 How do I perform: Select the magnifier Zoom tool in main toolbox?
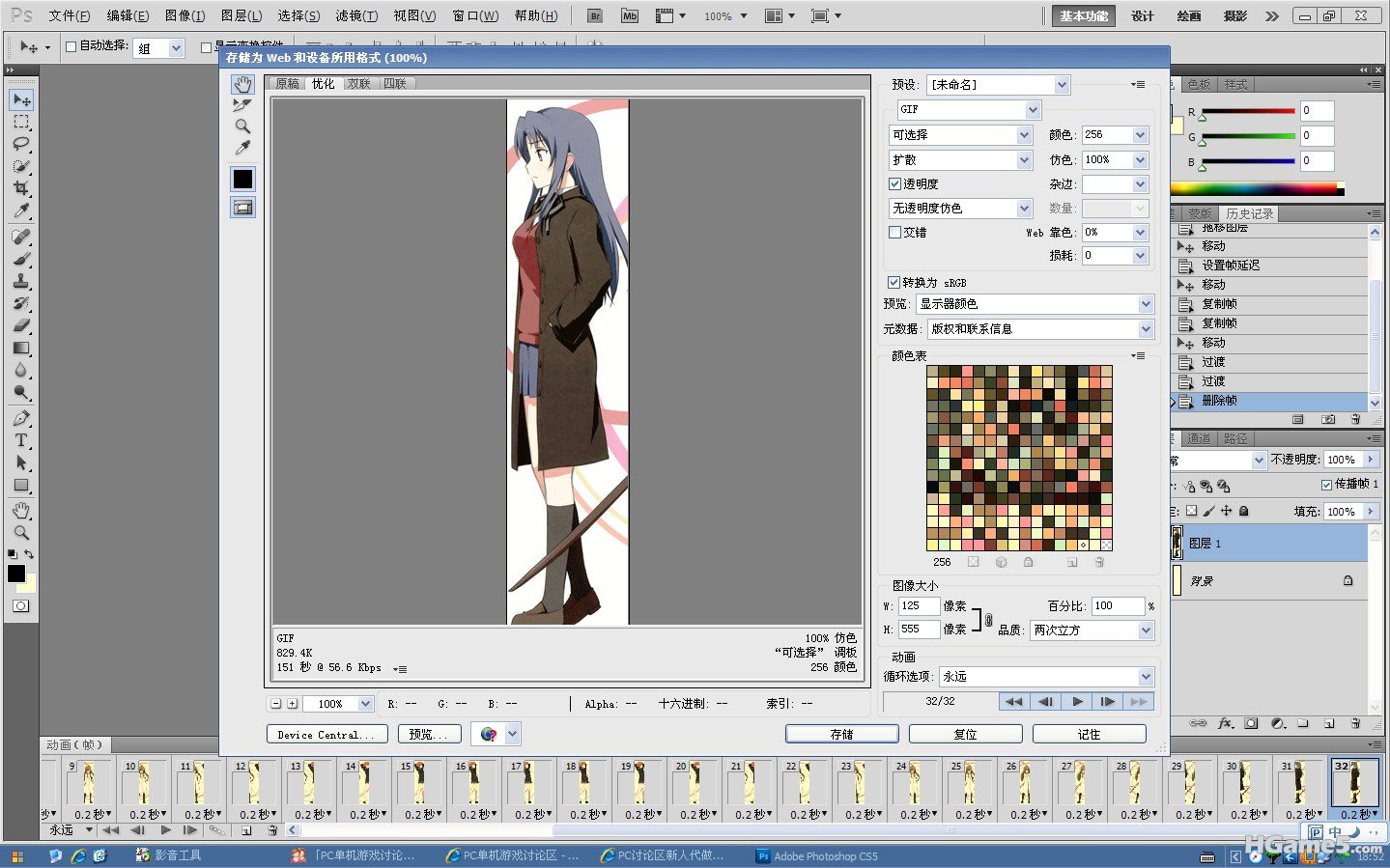tap(21, 532)
